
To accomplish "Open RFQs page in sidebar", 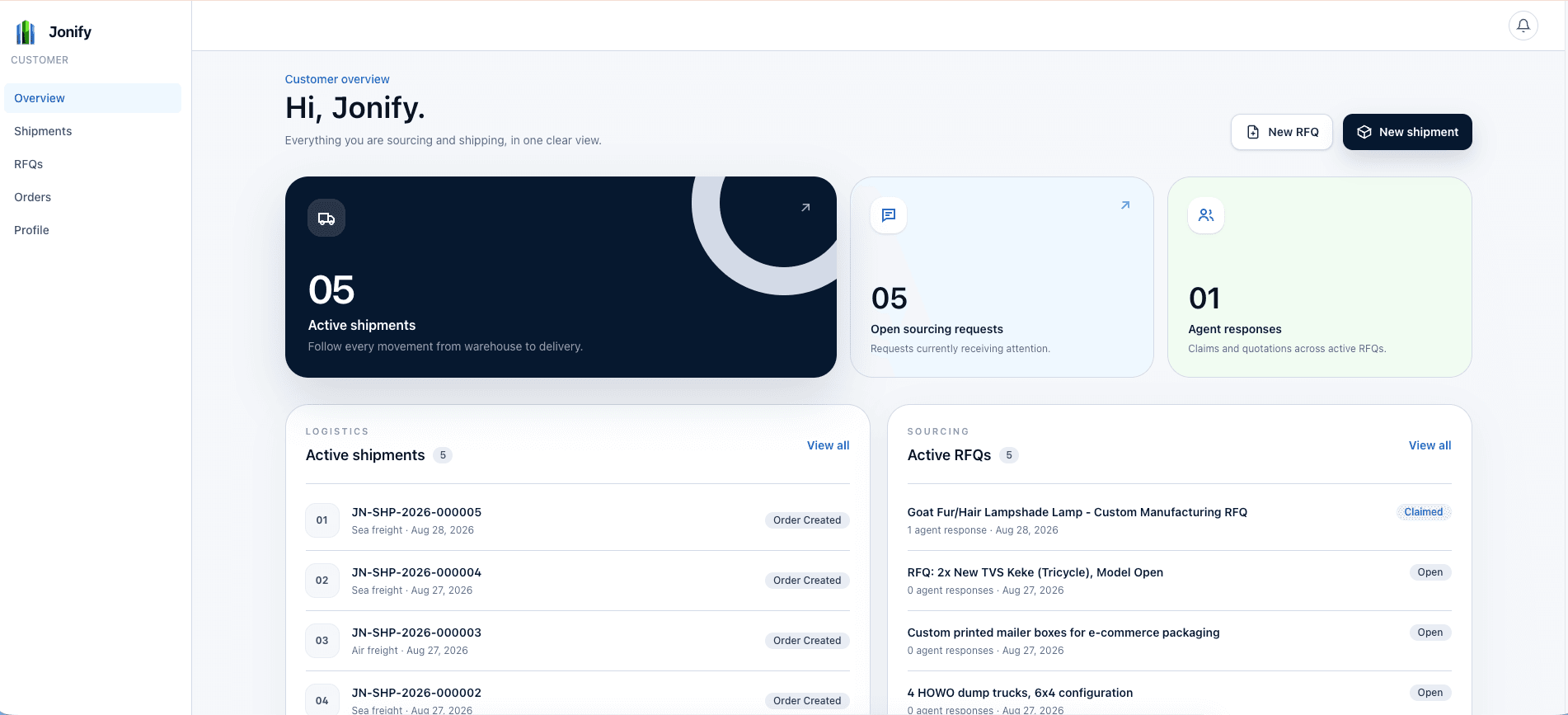I will pos(92,164).
